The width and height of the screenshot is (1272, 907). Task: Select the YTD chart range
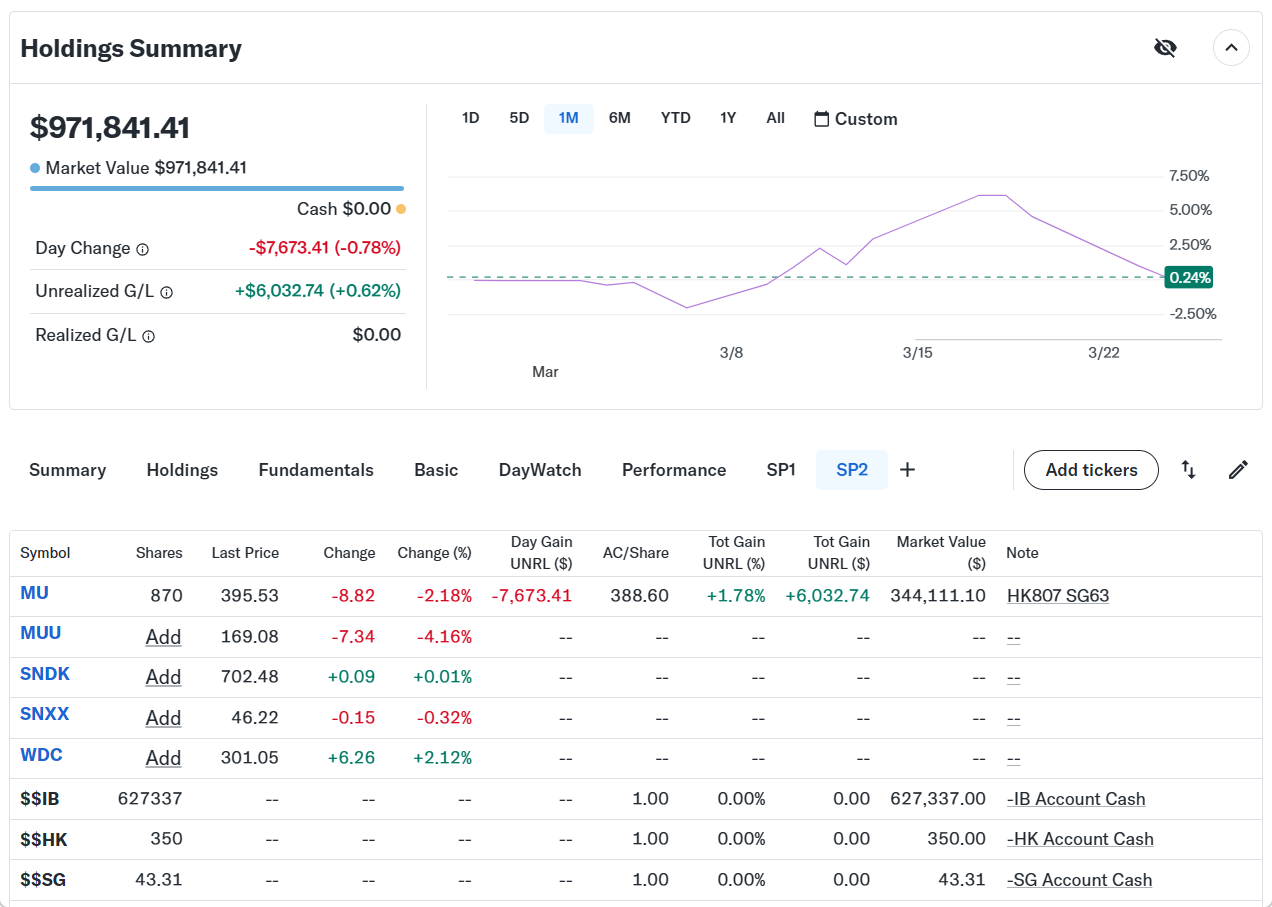click(675, 118)
